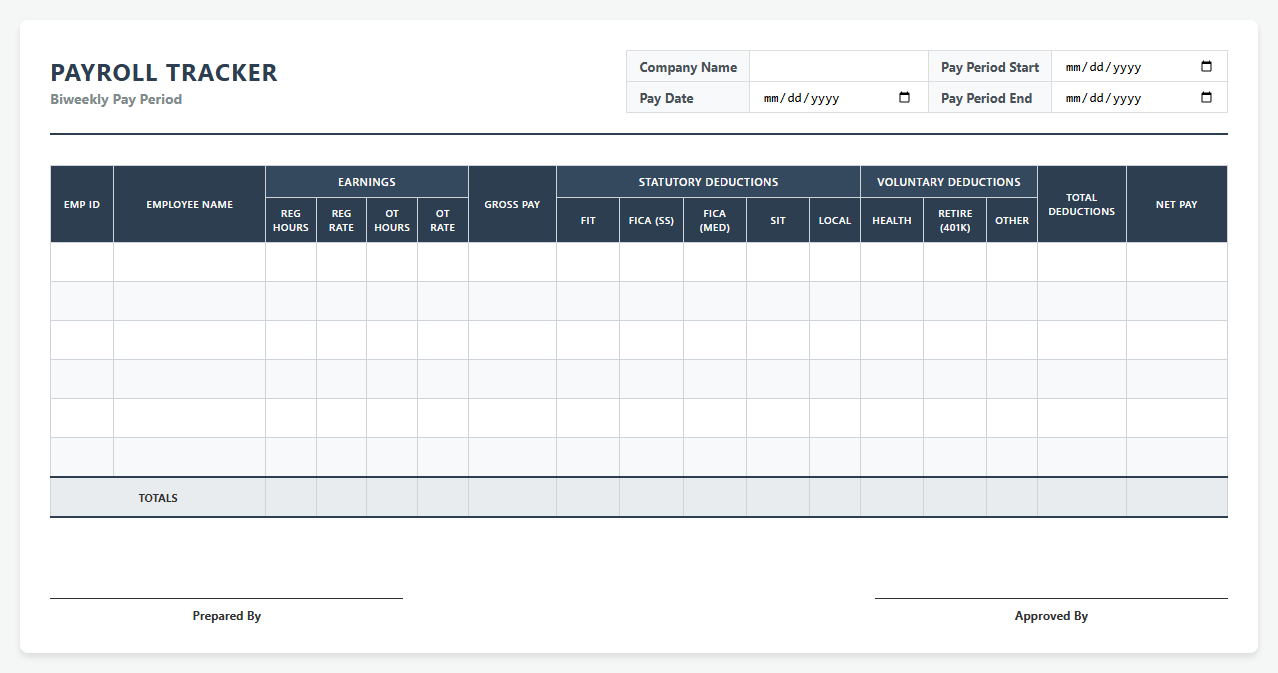Viewport: 1278px width, 673px height.
Task: Click the Pay Period End label
Action: pos(986,98)
